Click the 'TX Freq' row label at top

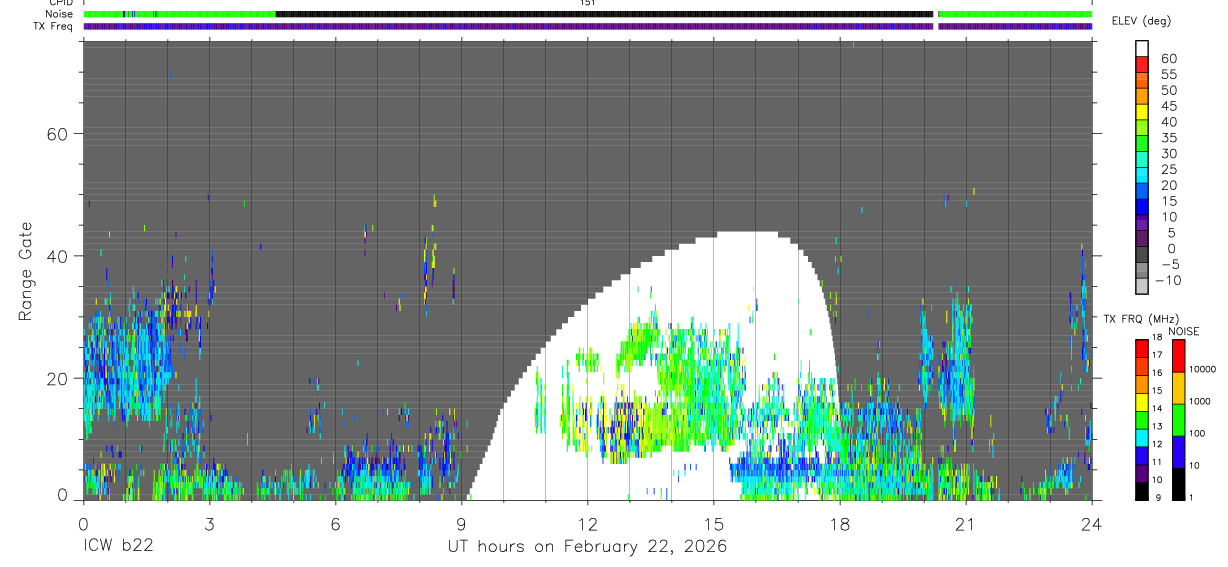(54, 26)
